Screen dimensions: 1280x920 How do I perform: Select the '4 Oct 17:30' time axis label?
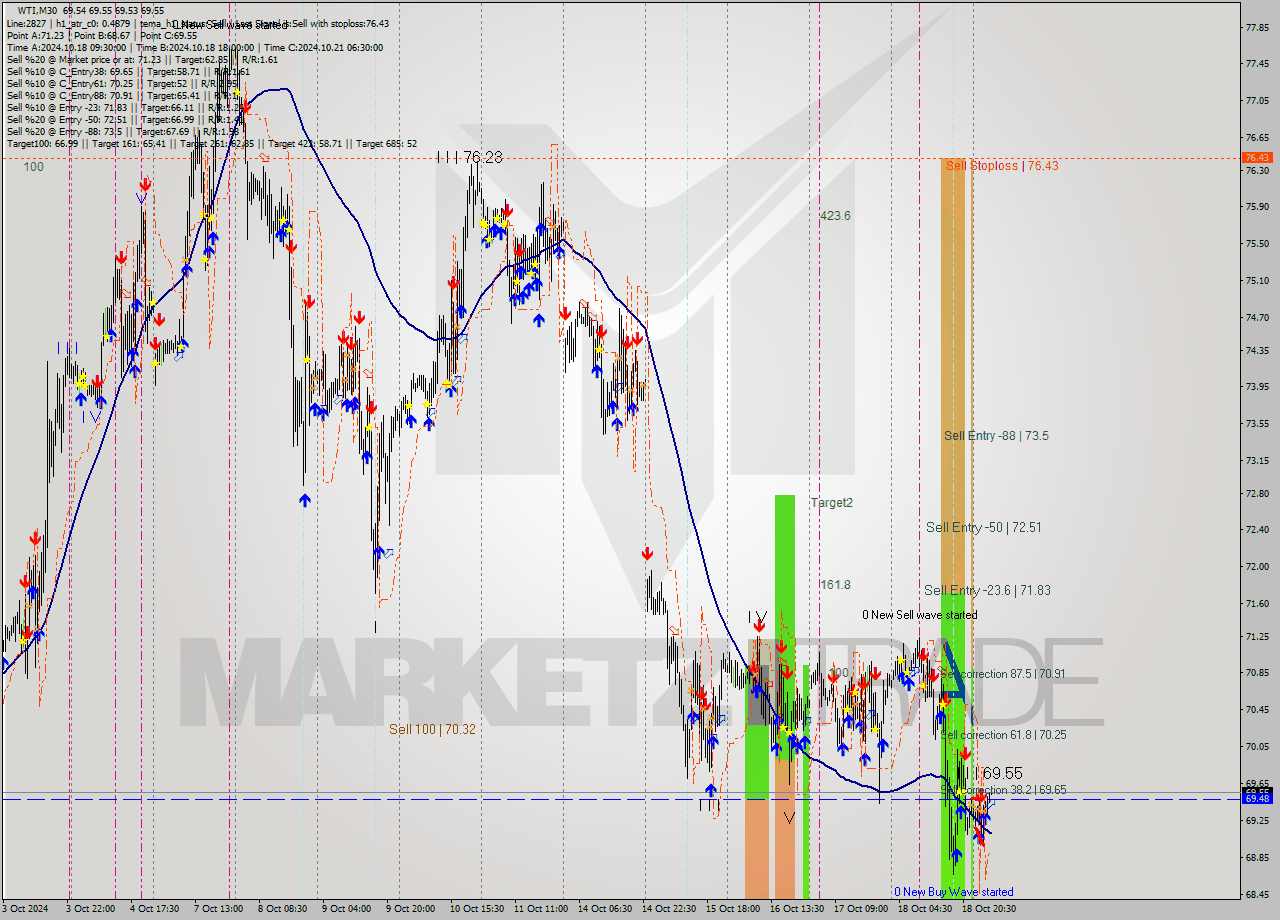coord(154,909)
